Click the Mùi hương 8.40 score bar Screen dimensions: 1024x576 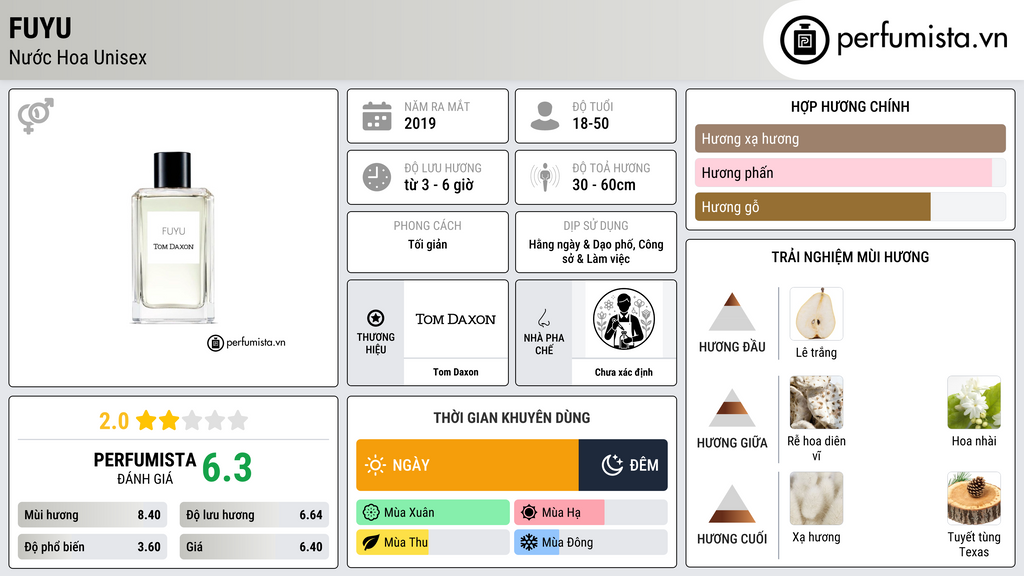click(93, 515)
